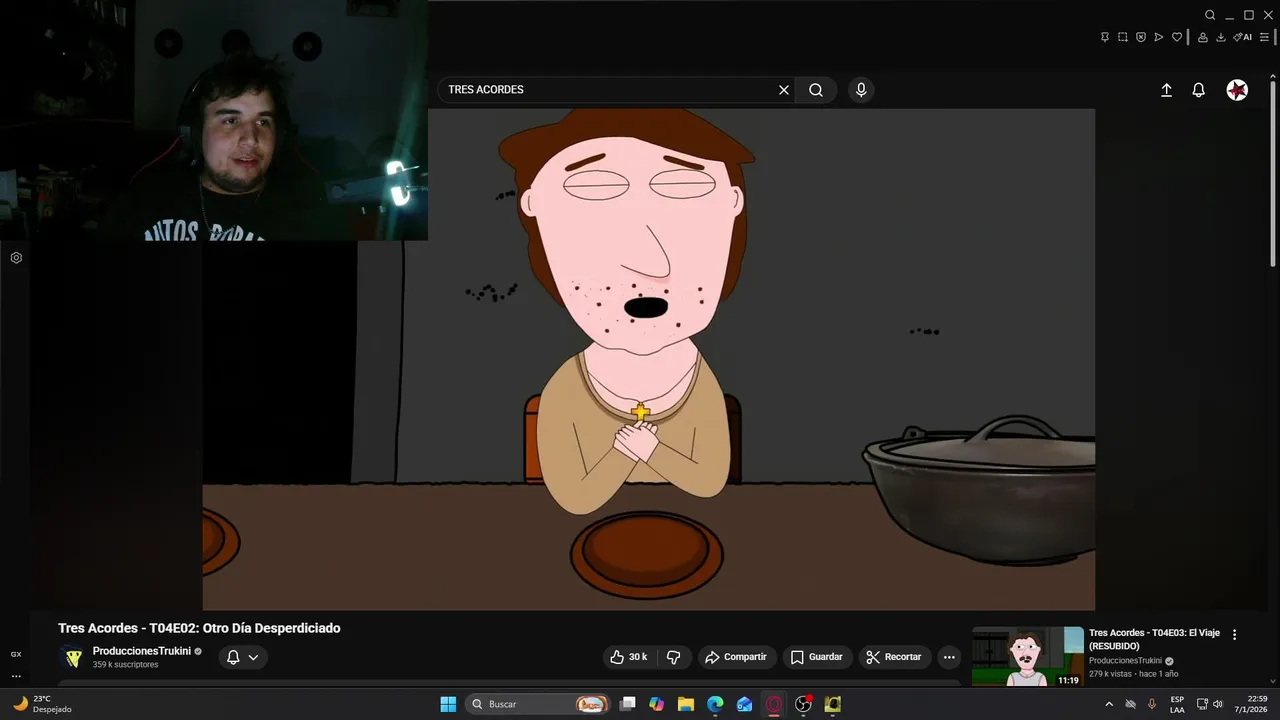Click the video title Otro Día Desperdiciado
1280x720 pixels.
[x=199, y=628]
